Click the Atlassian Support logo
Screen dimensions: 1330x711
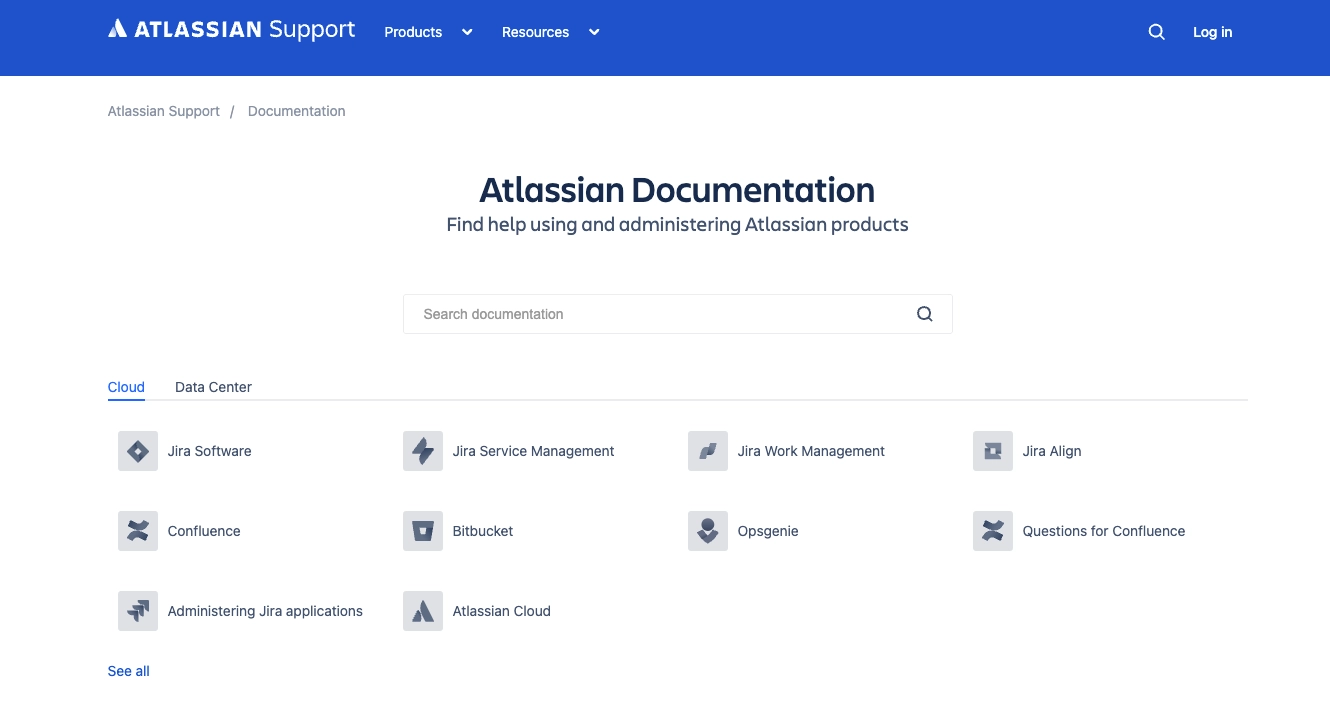[x=231, y=30]
